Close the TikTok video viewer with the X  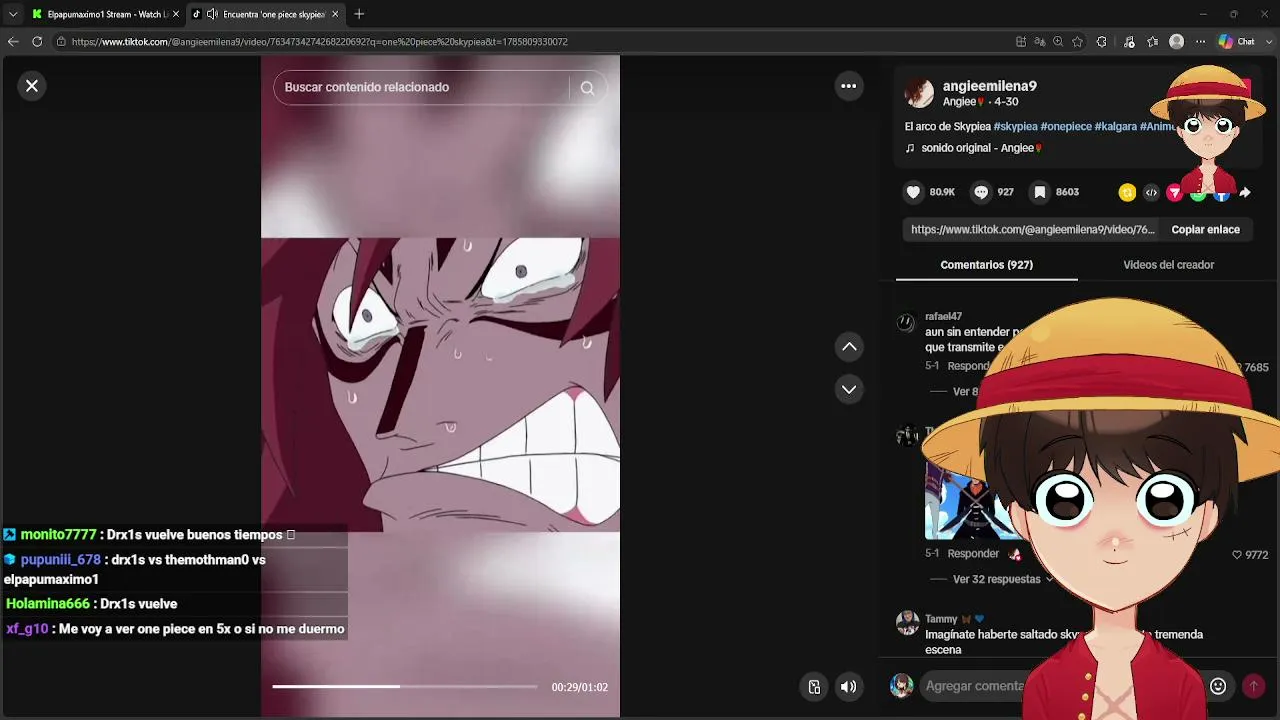(32, 86)
